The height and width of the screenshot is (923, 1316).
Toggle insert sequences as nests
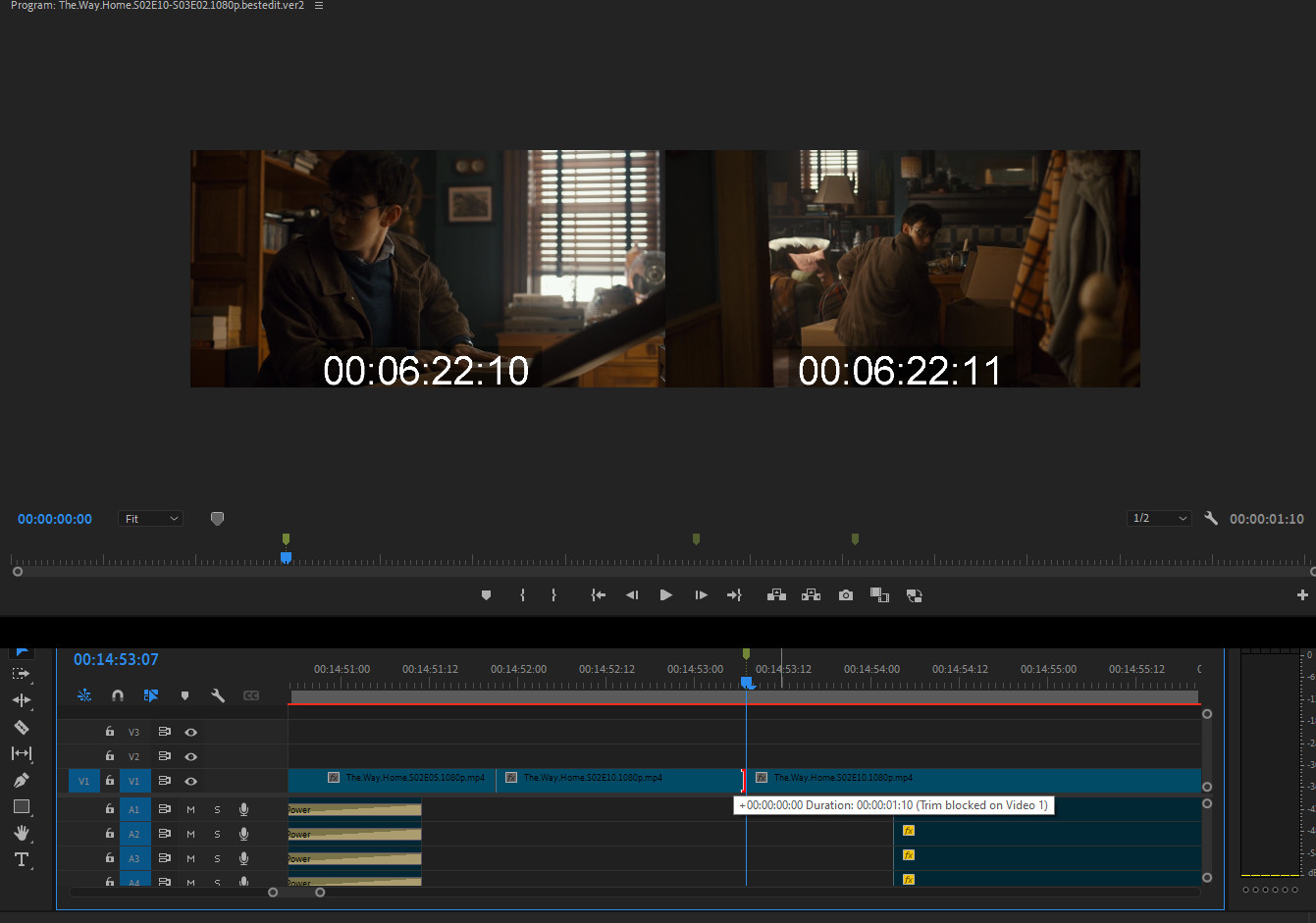84,695
